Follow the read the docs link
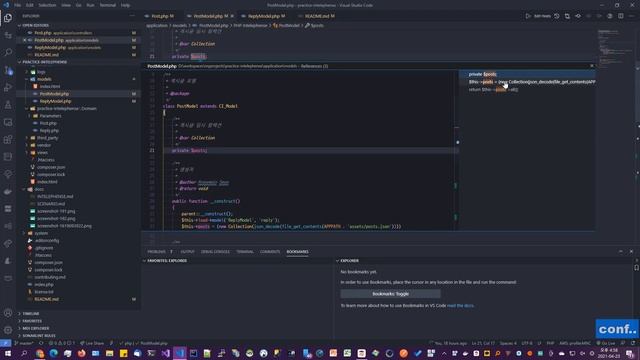 pyautogui.click(x=460, y=305)
